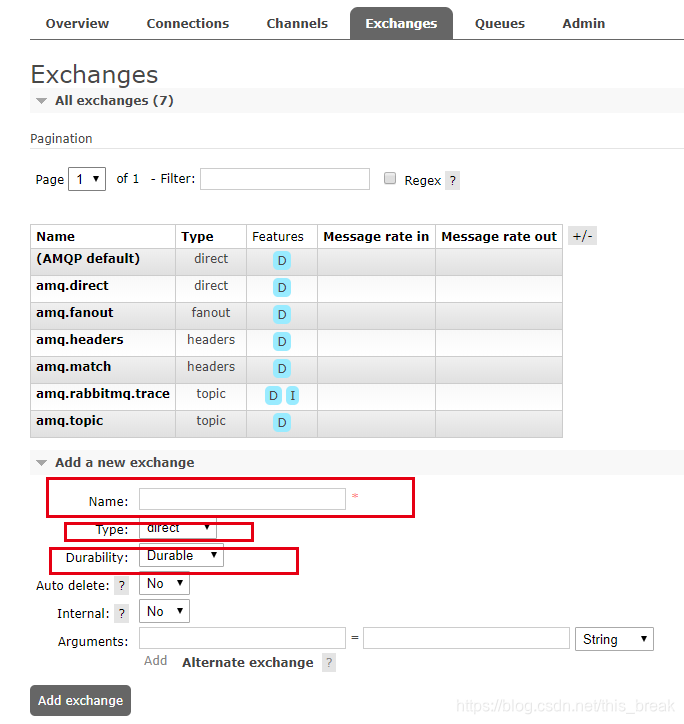Show help for Alternate exchange

(329, 663)
